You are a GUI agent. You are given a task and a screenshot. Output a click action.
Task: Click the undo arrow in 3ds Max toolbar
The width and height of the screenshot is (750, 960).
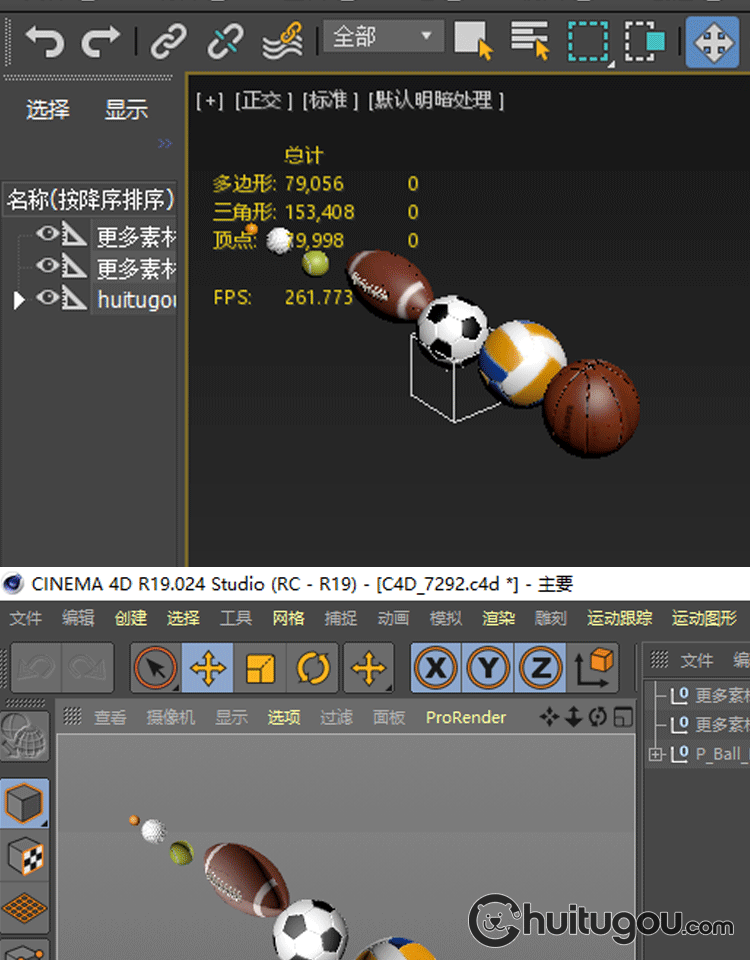coord(44,41)
